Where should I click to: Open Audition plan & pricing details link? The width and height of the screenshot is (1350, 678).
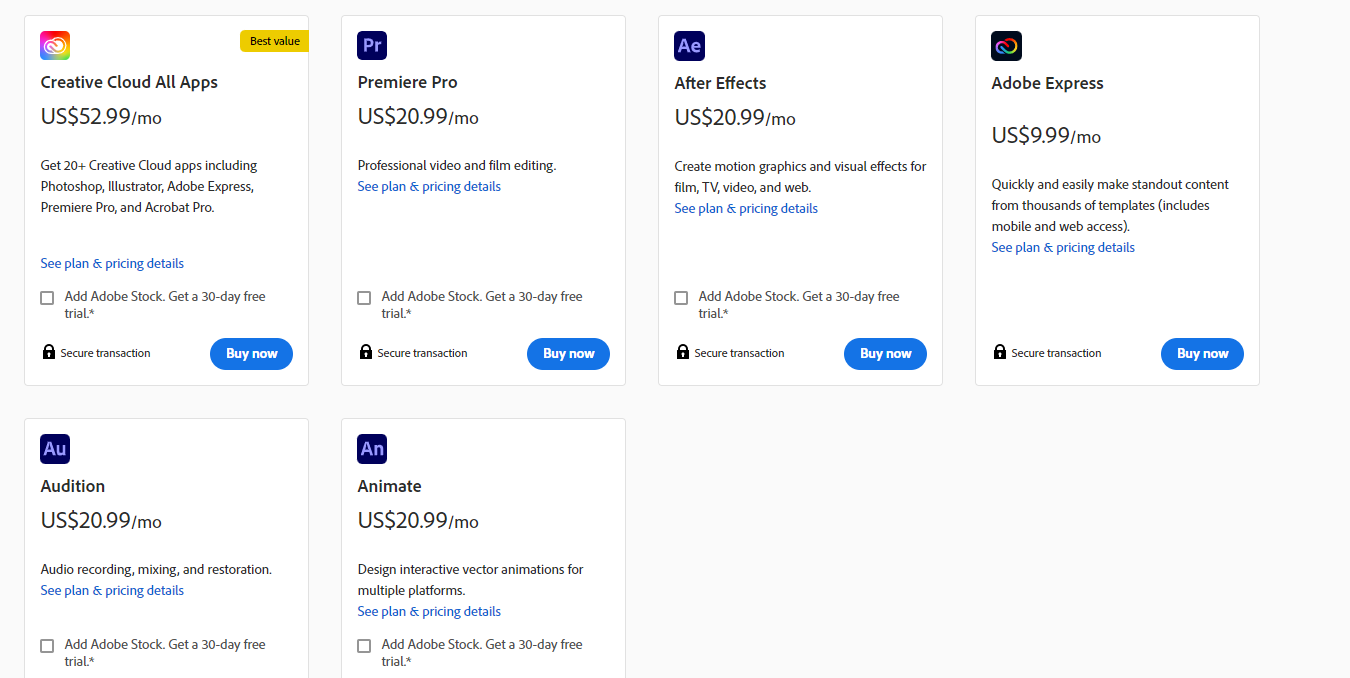(x=112, y=591)
